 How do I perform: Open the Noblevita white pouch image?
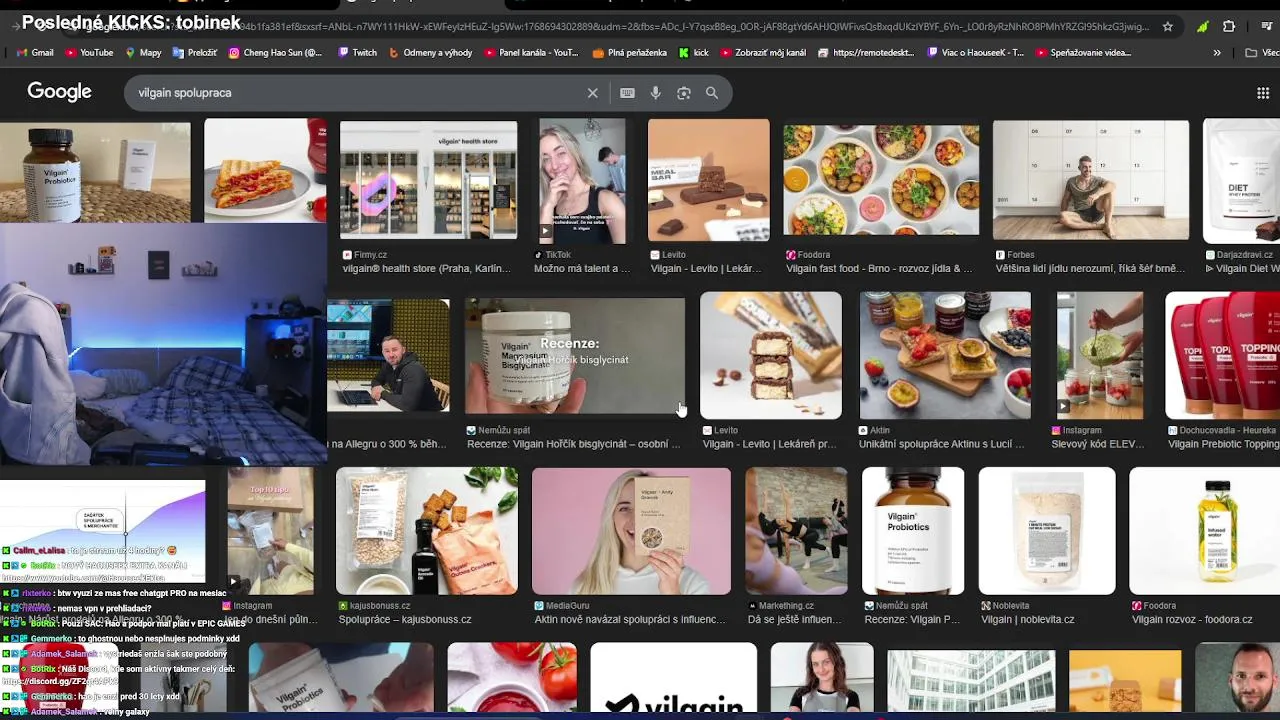(x=1047, y=531)
